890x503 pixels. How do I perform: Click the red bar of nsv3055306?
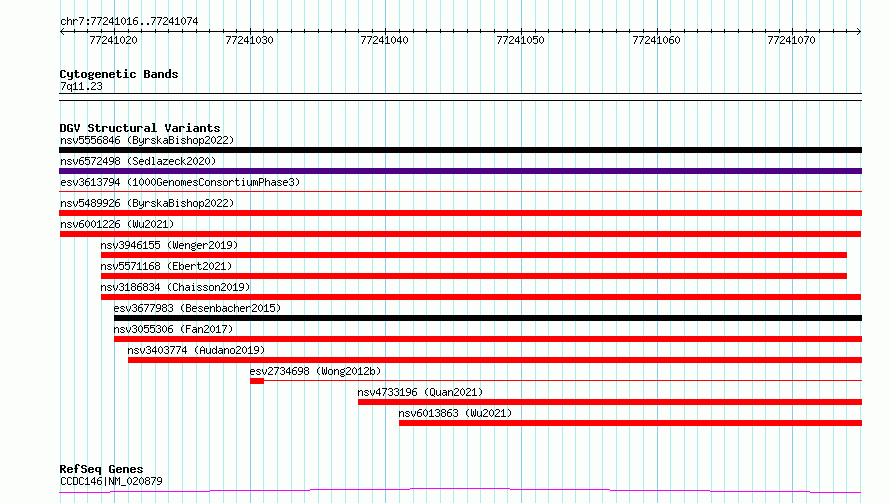coord(488,339)
